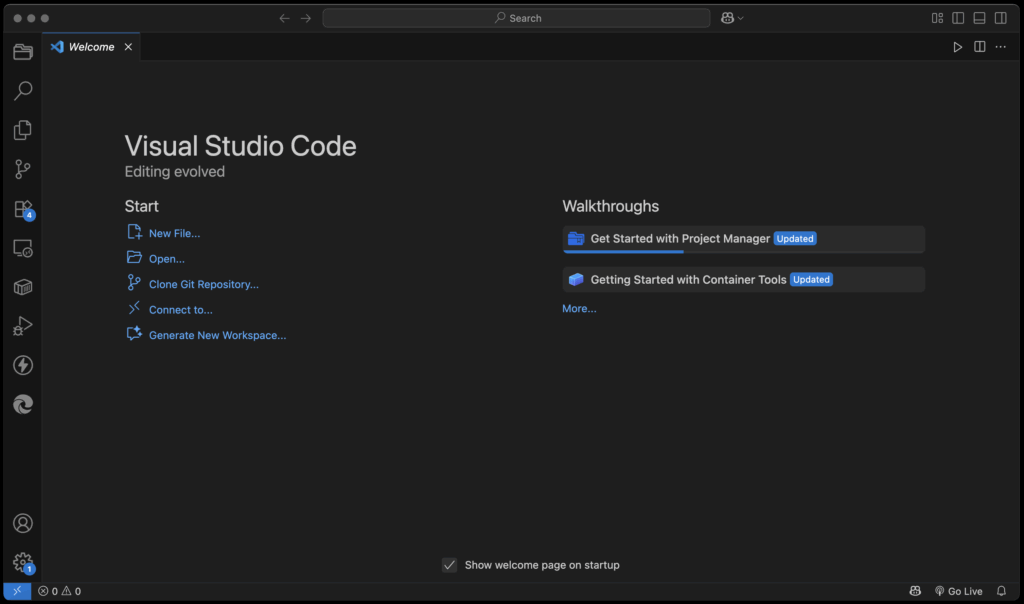Go forward using the title bar arrow

[306, 18]
